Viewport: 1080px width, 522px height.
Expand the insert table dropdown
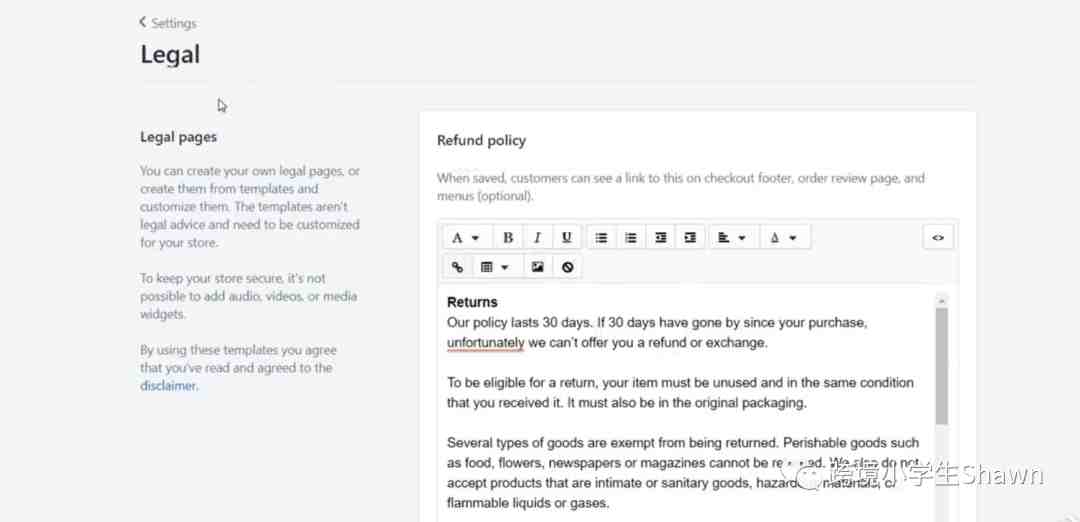[495, 267]
